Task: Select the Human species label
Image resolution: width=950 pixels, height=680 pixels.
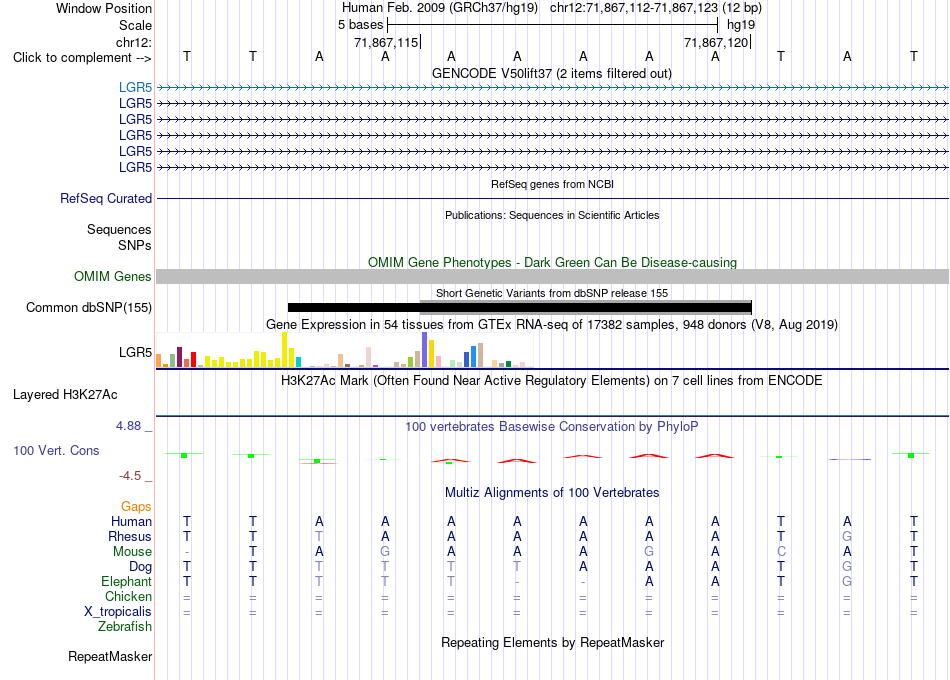Action: point(131,521)
